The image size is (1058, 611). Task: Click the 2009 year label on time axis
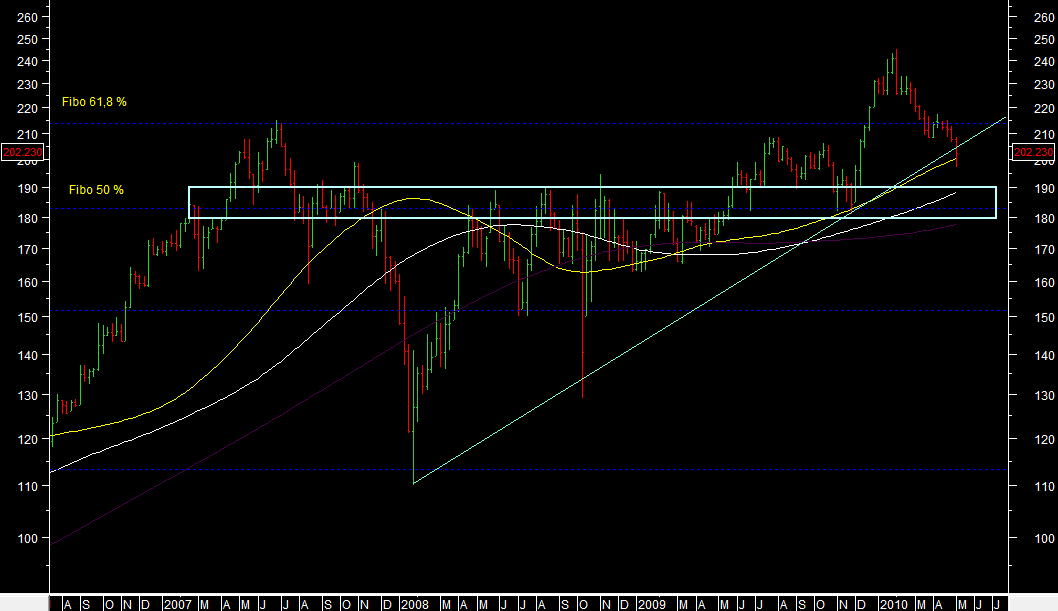(651, 604)
